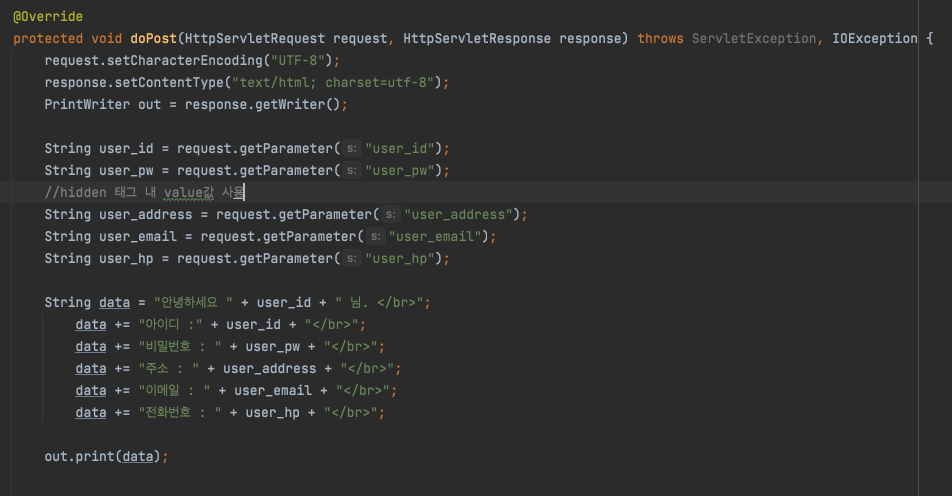The height and width of the screenshot is (496, 952).
Task: Click the s: parameter hint before "user_email"
Action: point(375,236)
